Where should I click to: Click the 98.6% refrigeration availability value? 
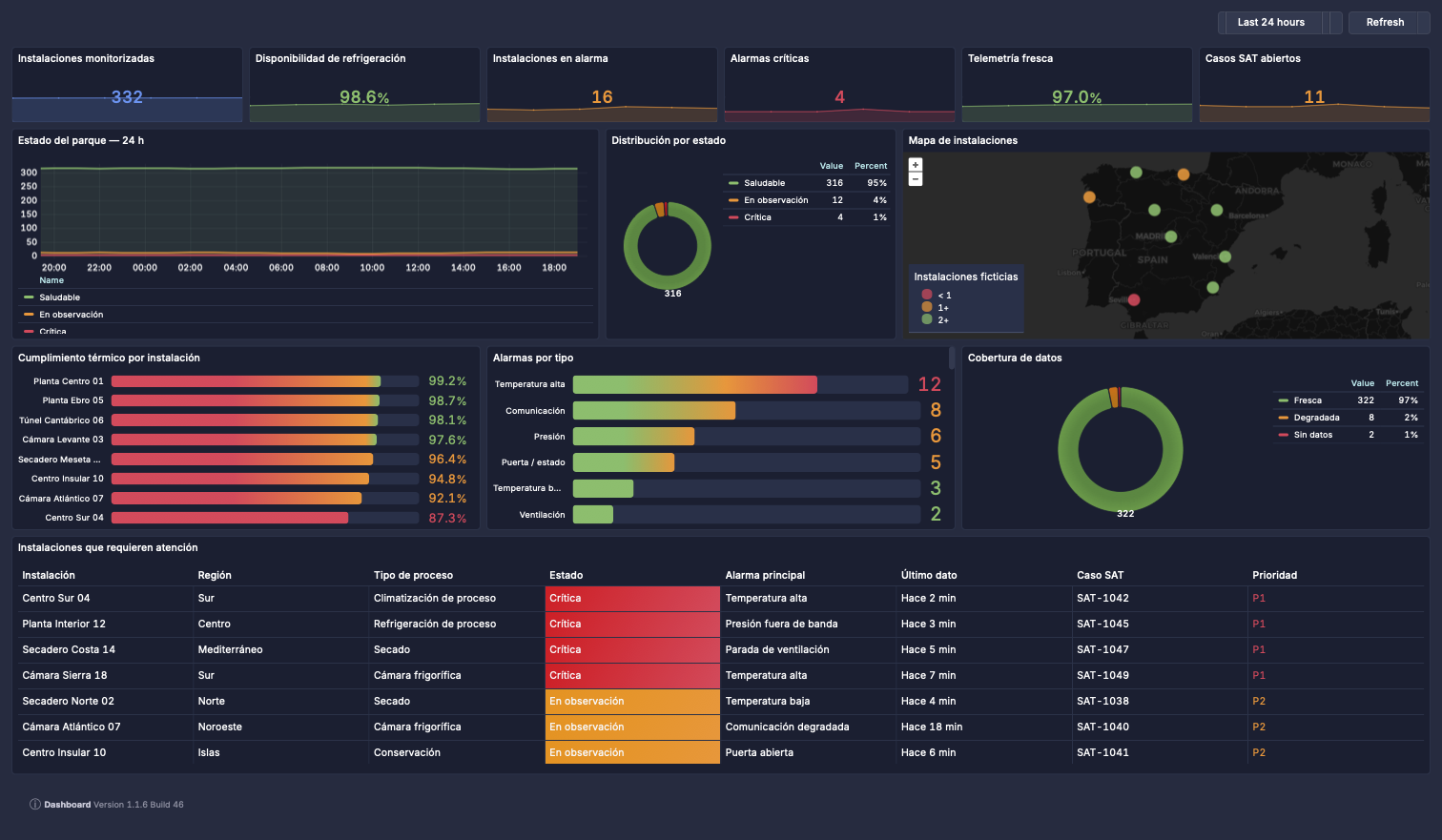pyautogui.click(x=364, y=97)
